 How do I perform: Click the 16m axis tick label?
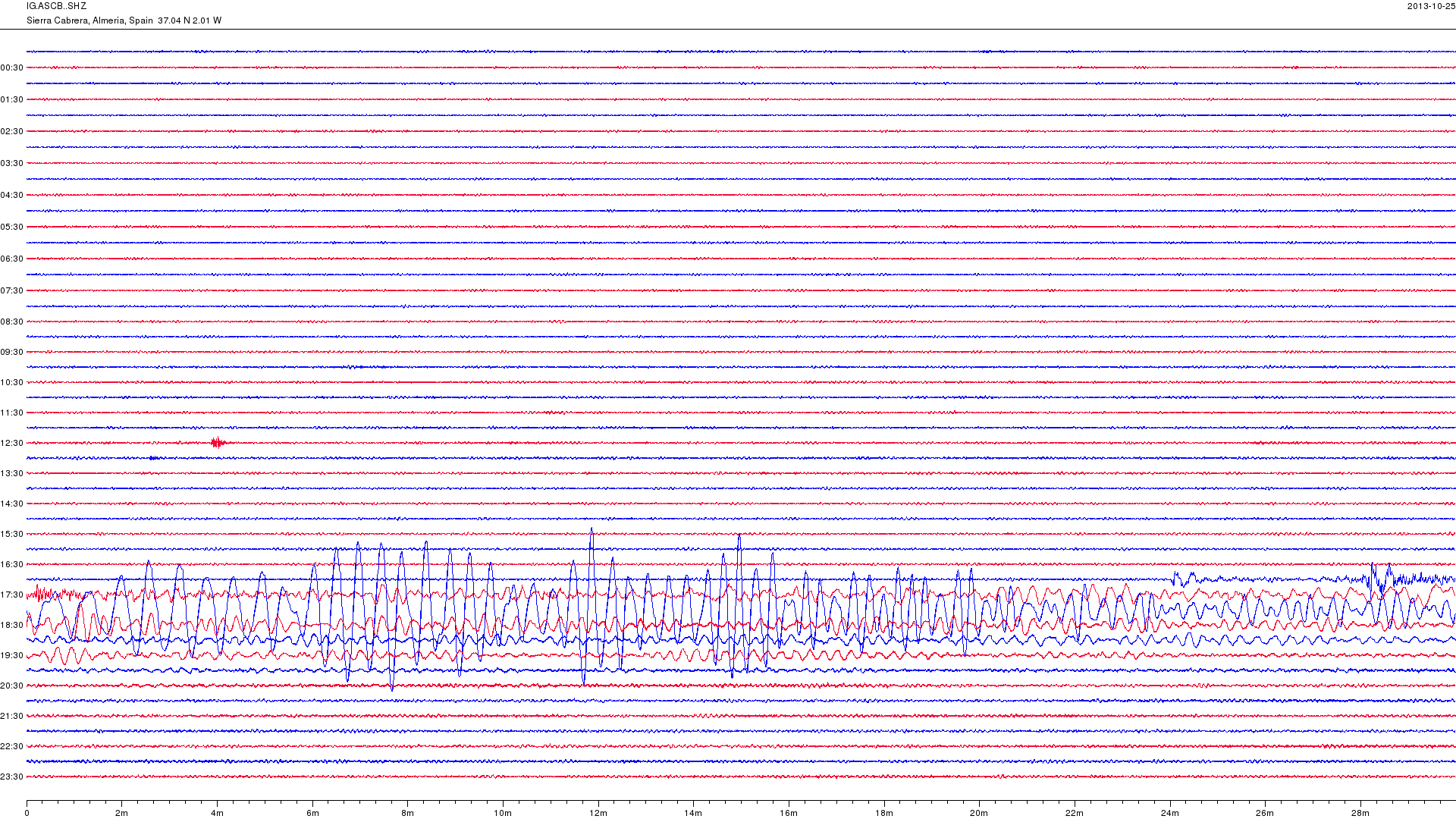pyautogui.click(x=789, y=814)
